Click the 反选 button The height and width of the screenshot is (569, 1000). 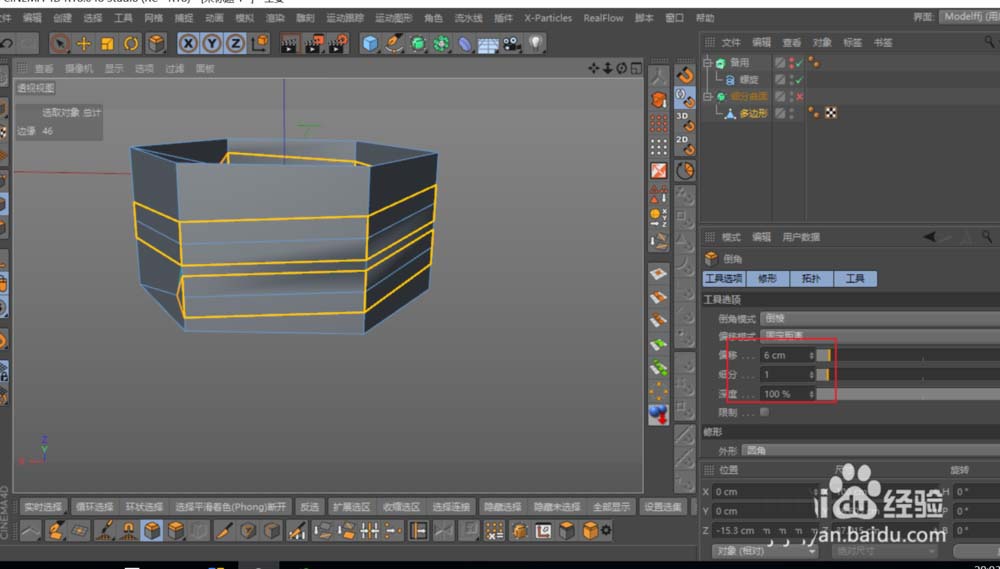310,507
